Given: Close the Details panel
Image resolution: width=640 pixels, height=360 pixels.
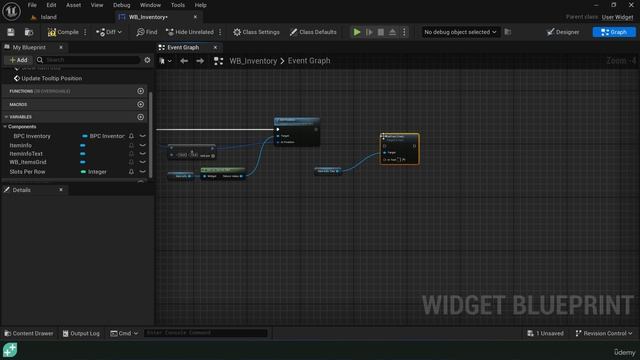Looking at the screenshot, I should (x=61, y=190).
